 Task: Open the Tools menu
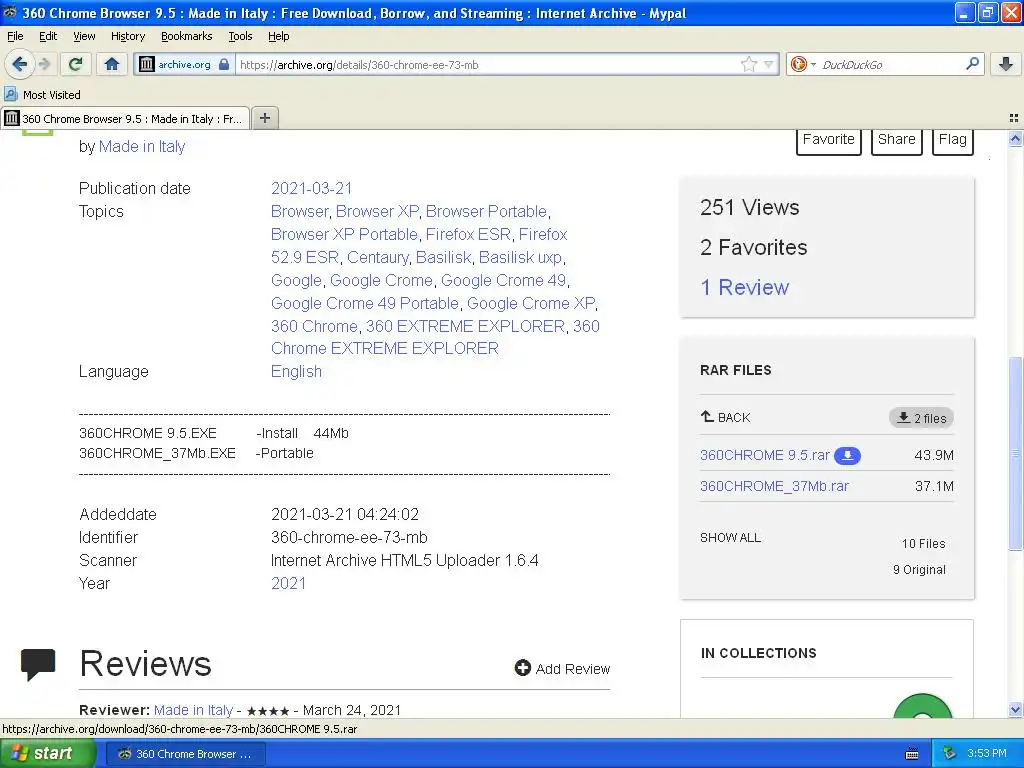click(240, 36)
